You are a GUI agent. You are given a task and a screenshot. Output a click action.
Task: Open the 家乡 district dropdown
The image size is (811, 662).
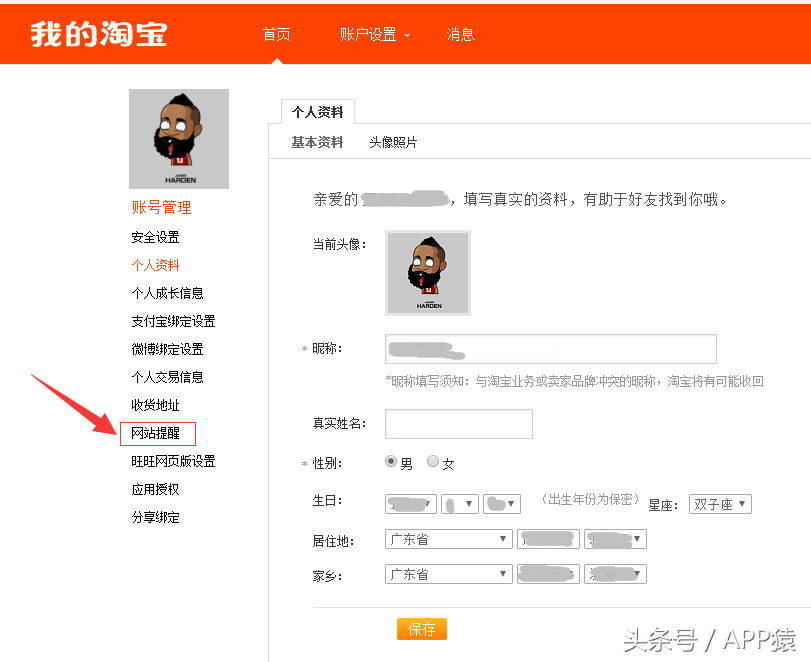click(x=615, y=574)
